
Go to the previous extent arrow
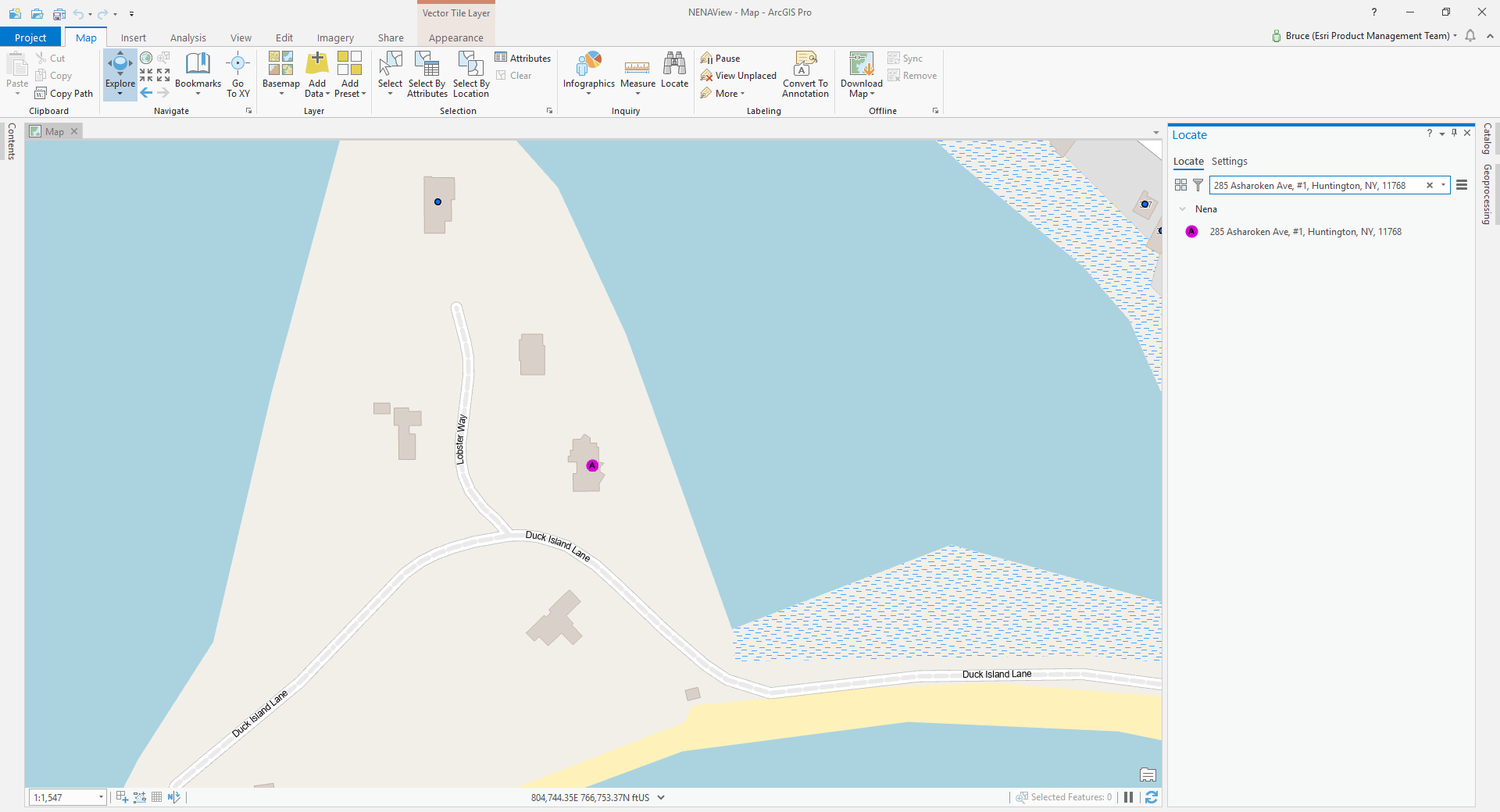[146, 93]
